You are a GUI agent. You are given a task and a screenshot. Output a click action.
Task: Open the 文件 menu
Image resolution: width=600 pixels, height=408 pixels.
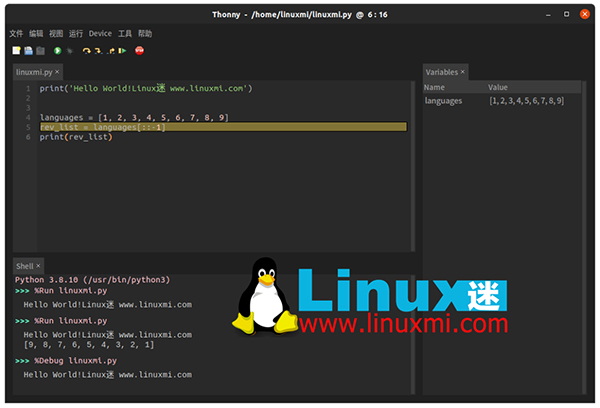[x=16, y=34]
